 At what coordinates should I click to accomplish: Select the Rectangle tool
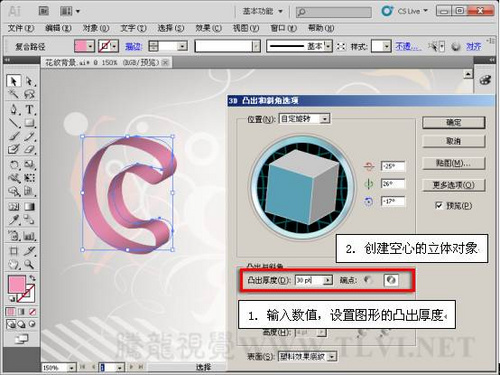tap(29, 123)
